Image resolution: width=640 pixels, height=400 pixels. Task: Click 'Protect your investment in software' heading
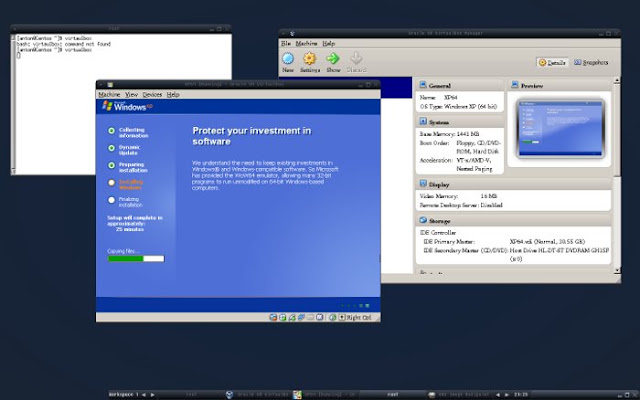click(252, 136)
